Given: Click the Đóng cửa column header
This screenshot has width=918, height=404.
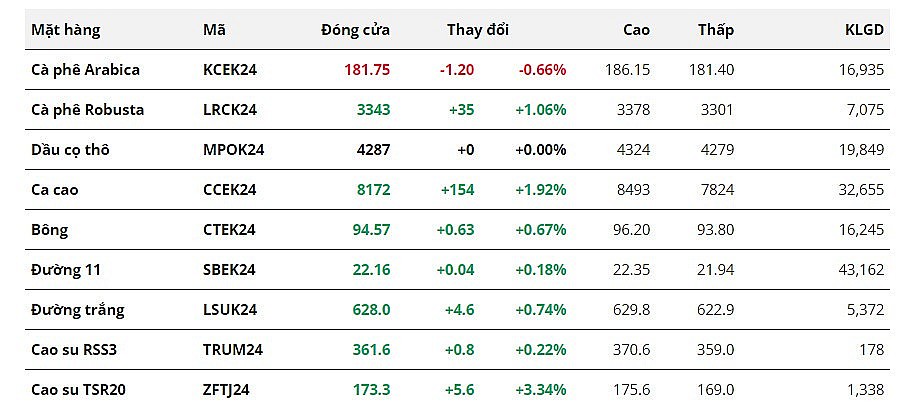Looking at the screenshot, I should (x=355, y=30).
